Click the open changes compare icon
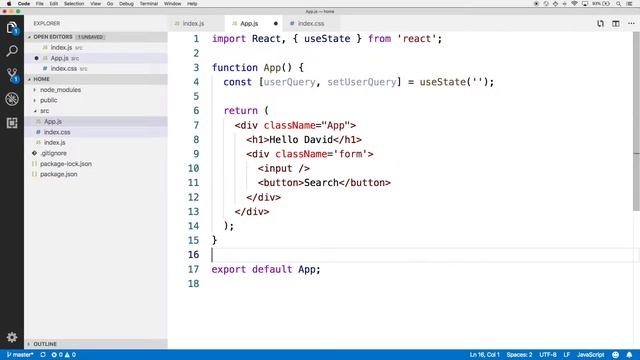Viewport: 640px width, 360px height. point(600,24)
